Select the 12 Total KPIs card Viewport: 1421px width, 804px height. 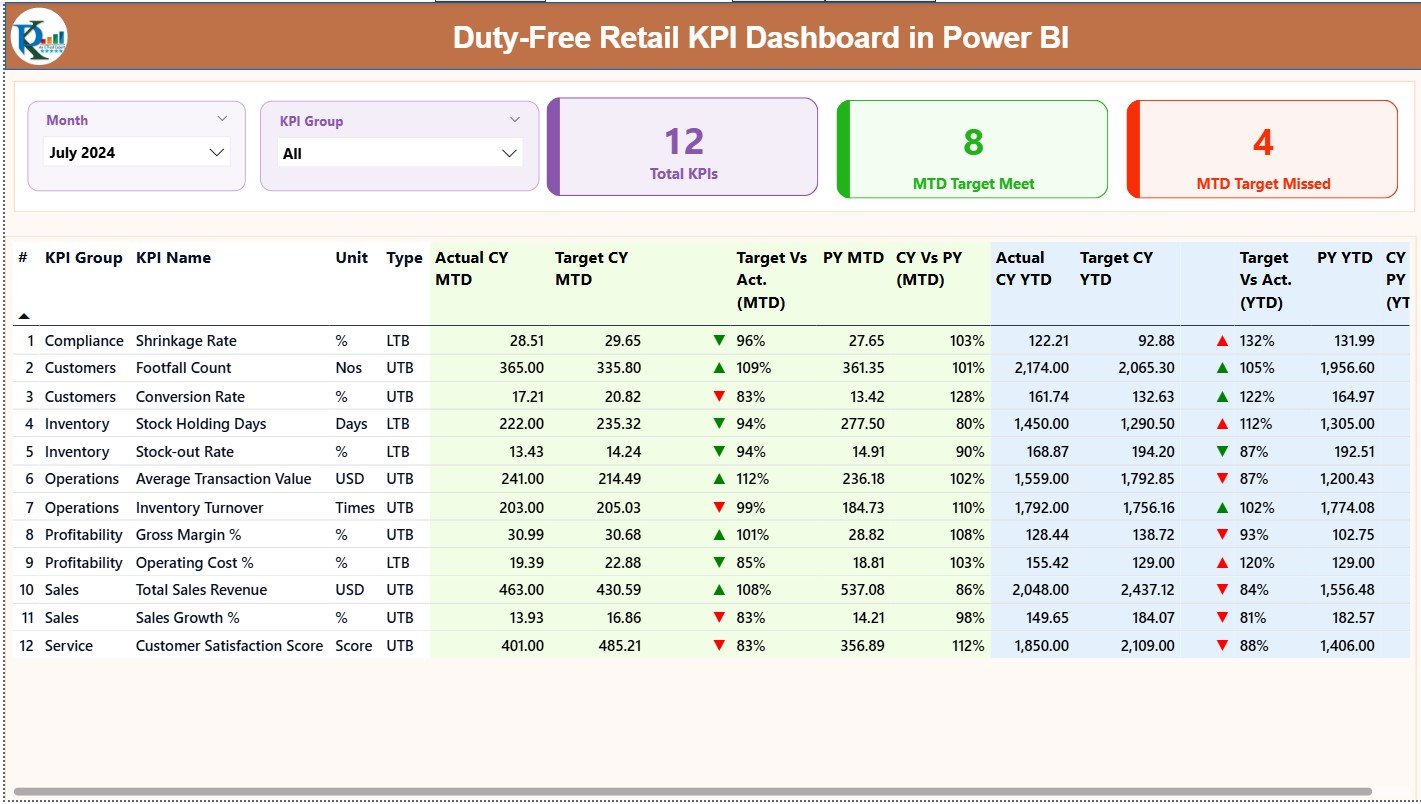(682, 146)
